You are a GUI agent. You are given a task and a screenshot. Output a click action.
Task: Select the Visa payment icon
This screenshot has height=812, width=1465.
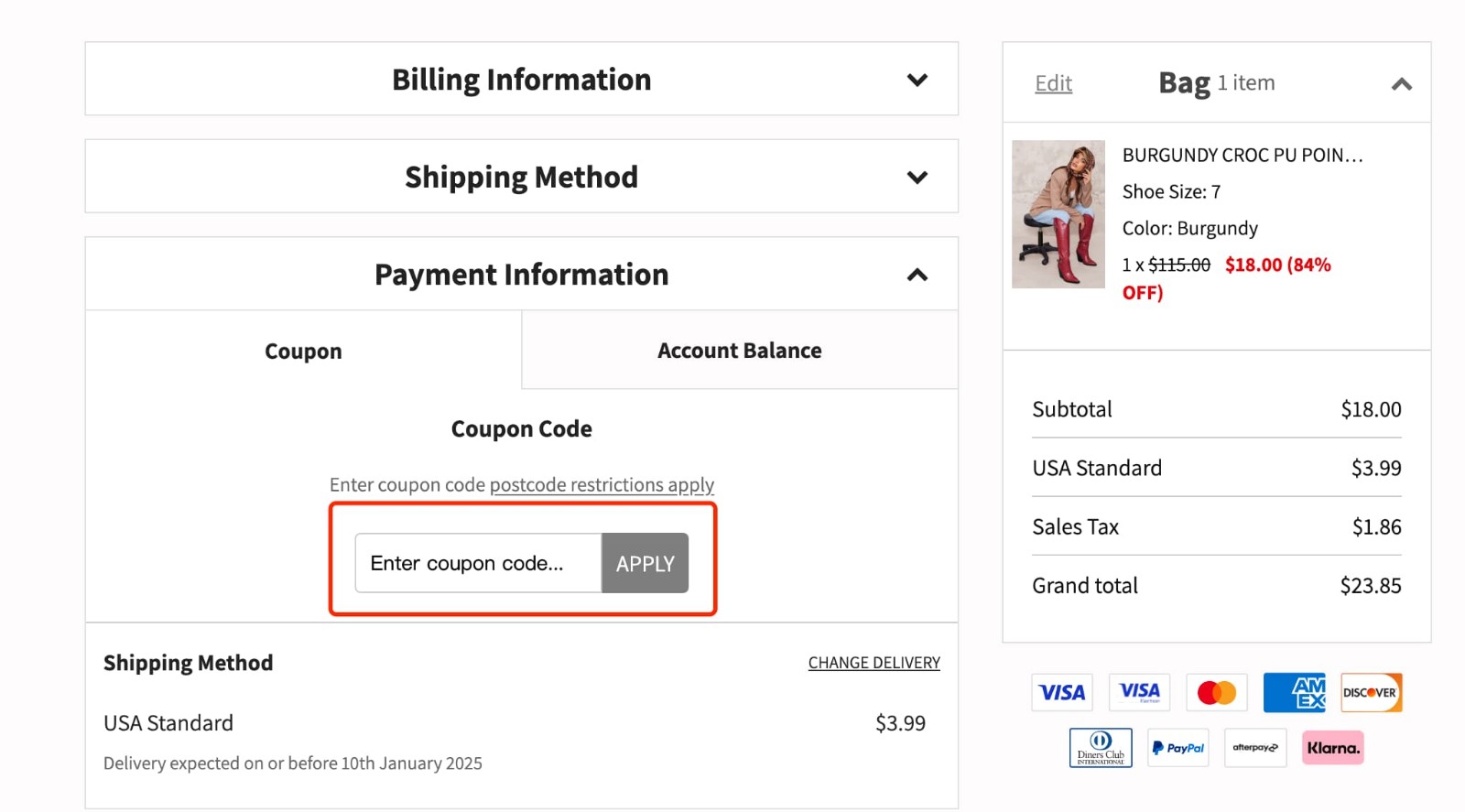(x=1062, y=692)
